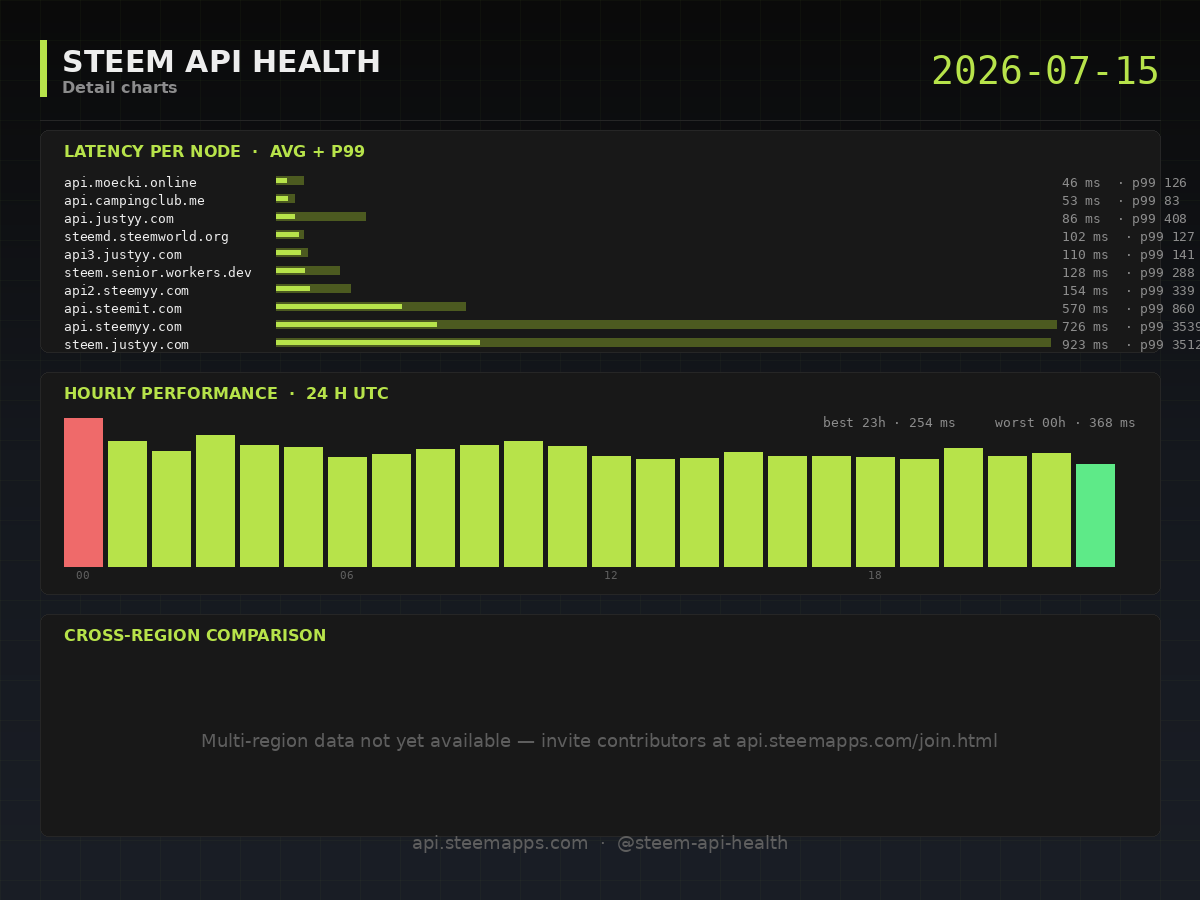Click the "110 ms · p99 141" value

(x=1128, y=255)
